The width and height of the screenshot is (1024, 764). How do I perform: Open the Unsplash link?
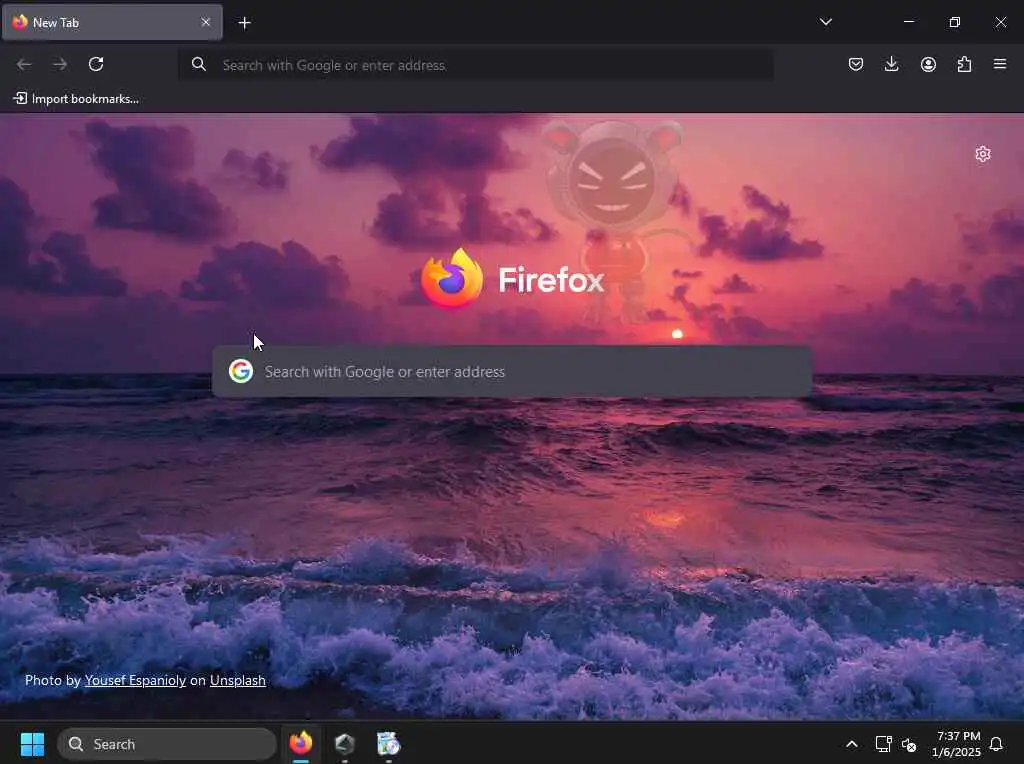coord(238,680)
